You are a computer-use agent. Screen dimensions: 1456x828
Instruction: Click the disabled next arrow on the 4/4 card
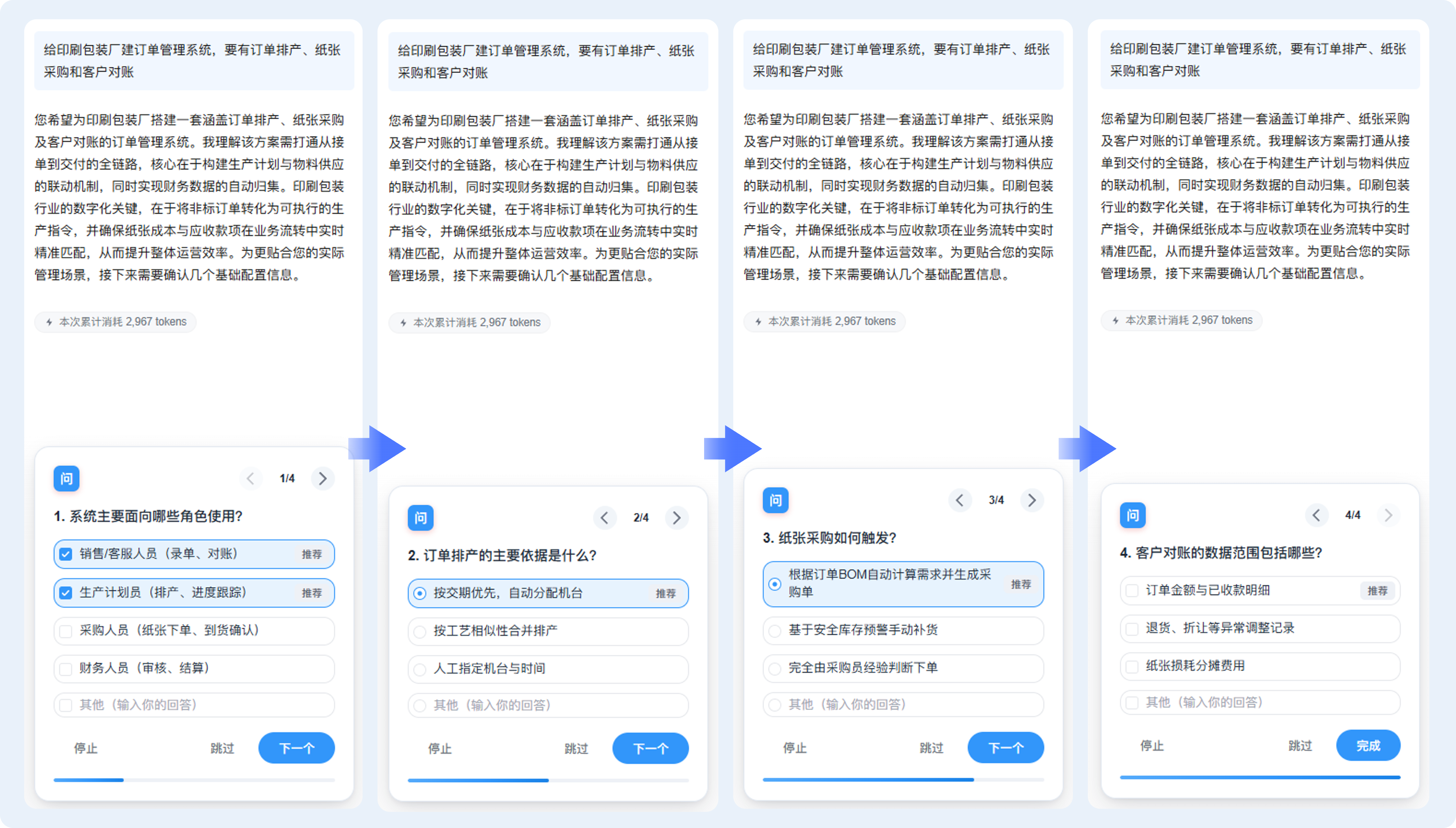(1388, 515)
